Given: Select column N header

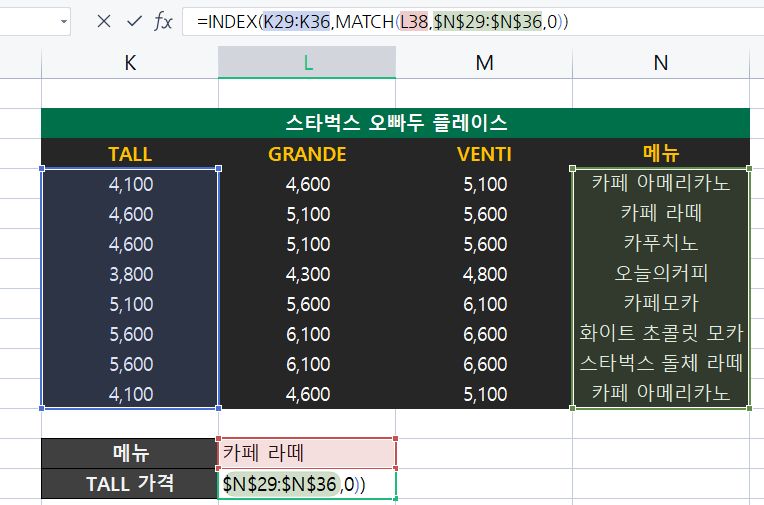Looking at the screenshot, I should point(661,62).
